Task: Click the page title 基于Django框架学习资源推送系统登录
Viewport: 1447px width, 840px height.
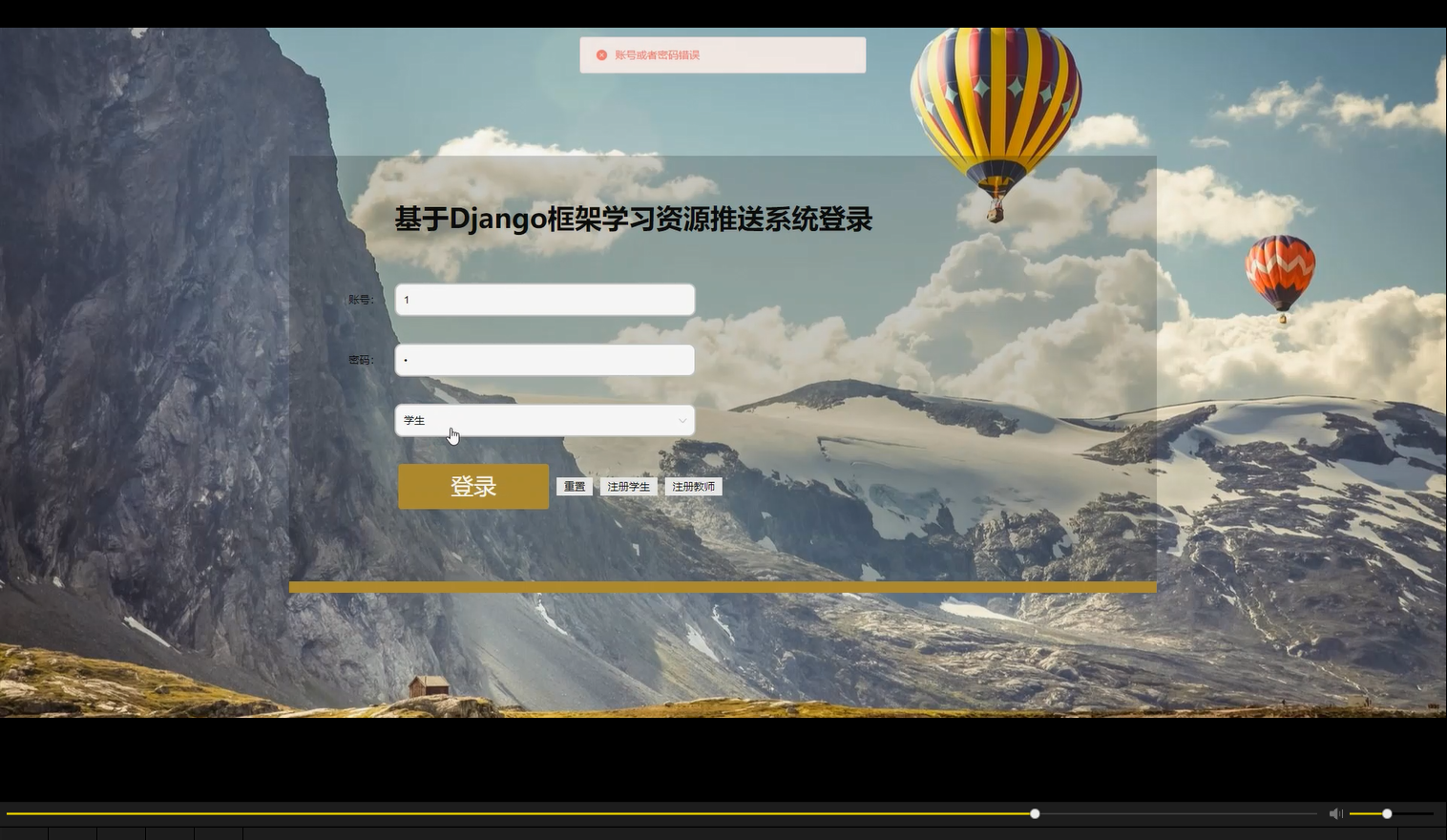Action: [x=634, y=219]
